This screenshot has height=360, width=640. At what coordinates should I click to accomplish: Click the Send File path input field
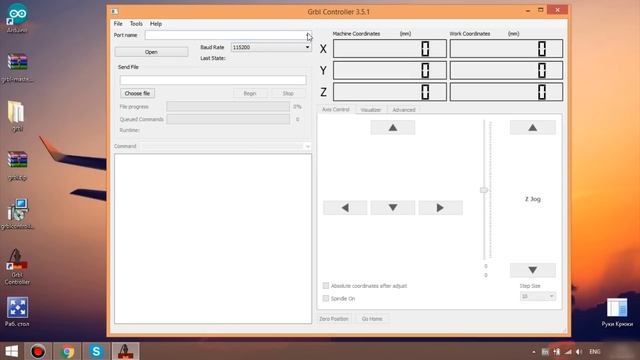(x=213, y=80)
